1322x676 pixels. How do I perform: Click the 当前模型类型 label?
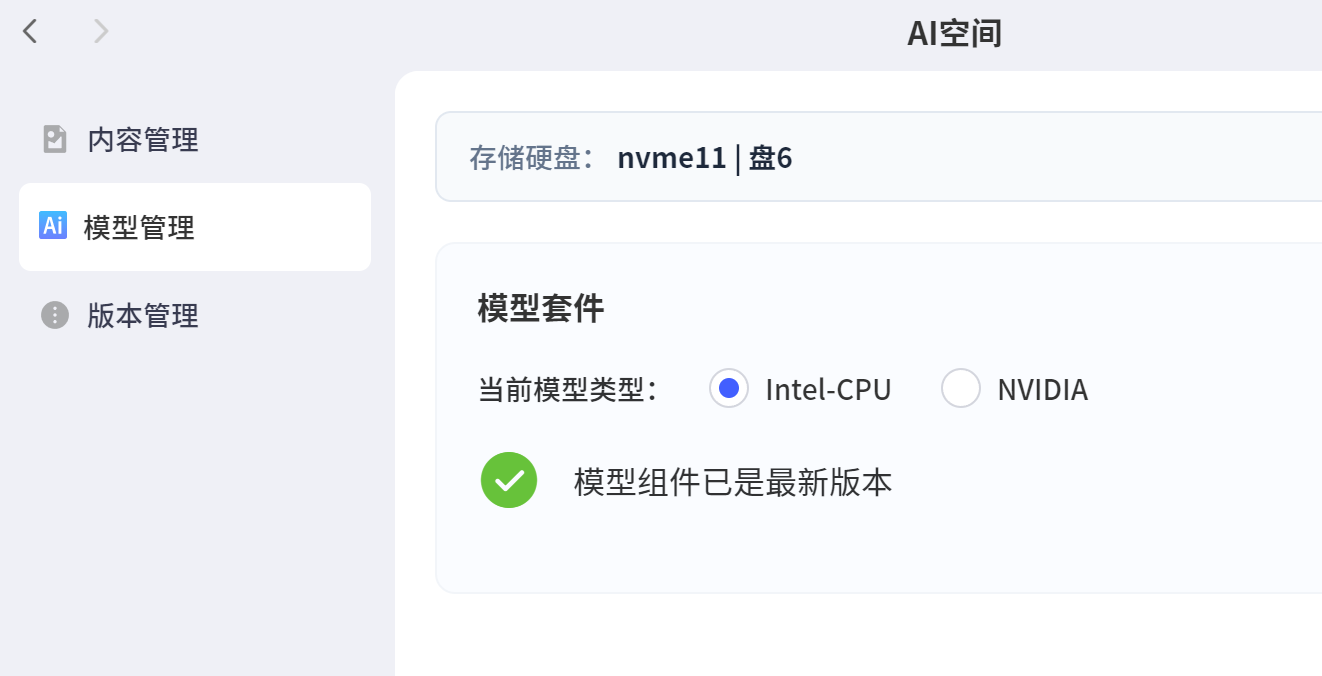567,390
